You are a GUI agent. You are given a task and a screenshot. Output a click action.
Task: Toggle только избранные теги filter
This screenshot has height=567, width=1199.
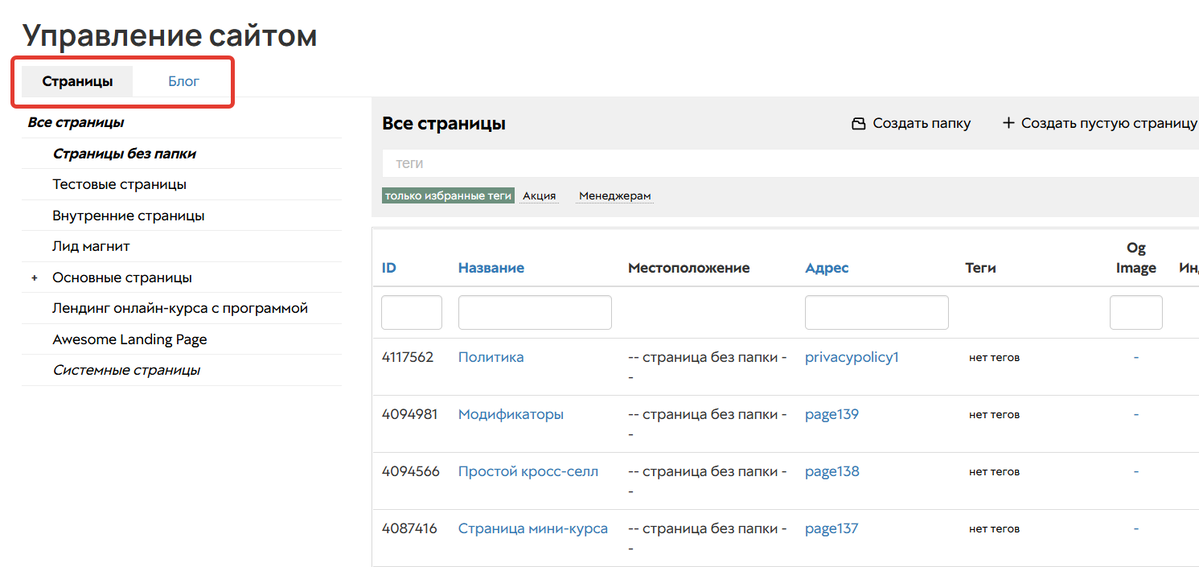pos(448,196)
